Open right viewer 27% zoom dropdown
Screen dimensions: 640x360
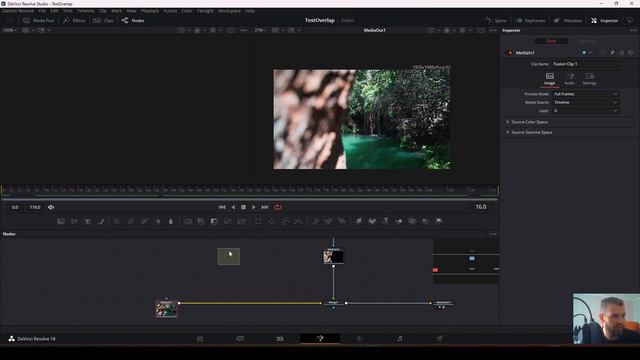click(260, 30)
